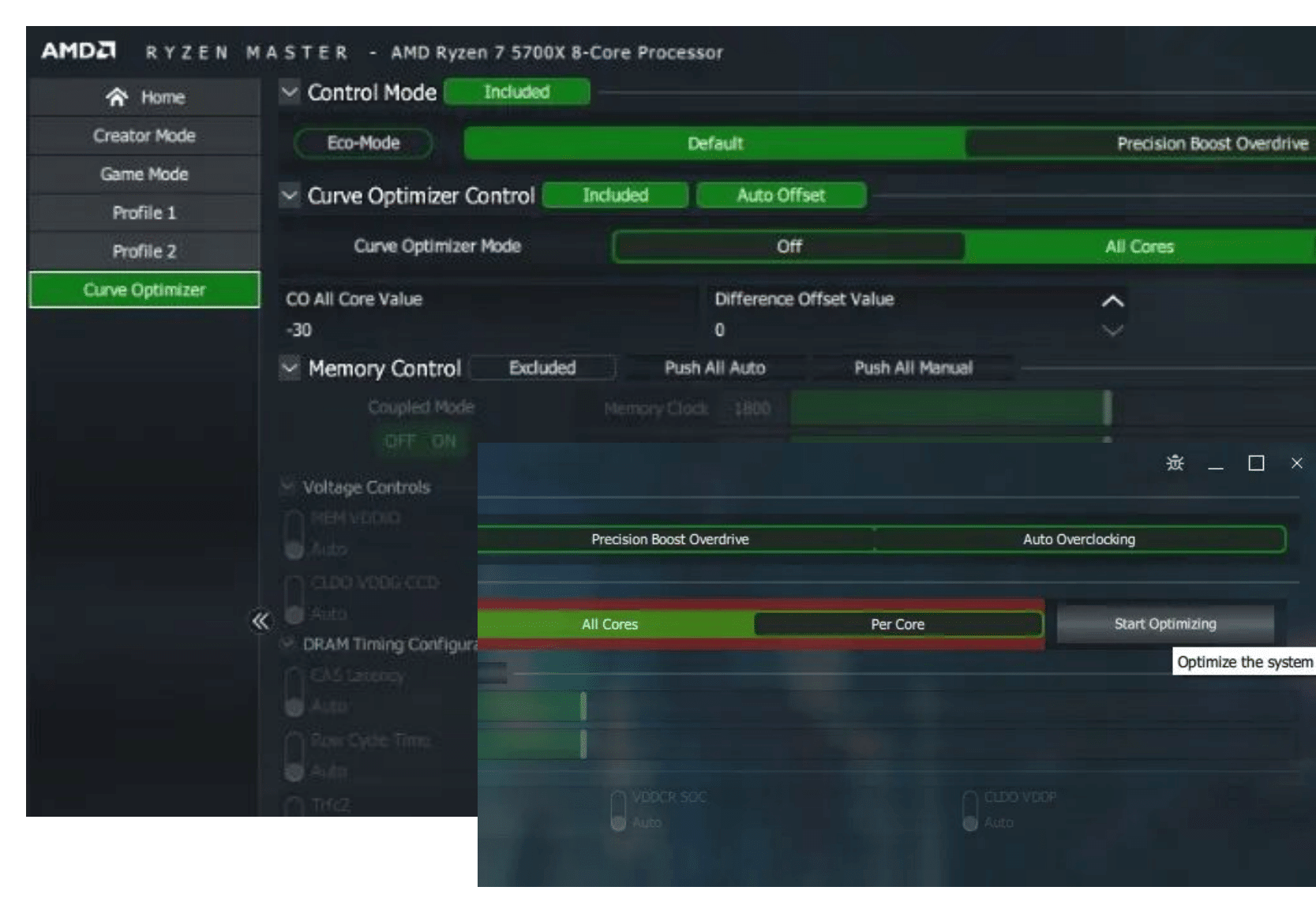The height and width of the screenshot is (913, 1316).
Task: Toggle Curve Optimizer Included button
Action: coord(616,195)
